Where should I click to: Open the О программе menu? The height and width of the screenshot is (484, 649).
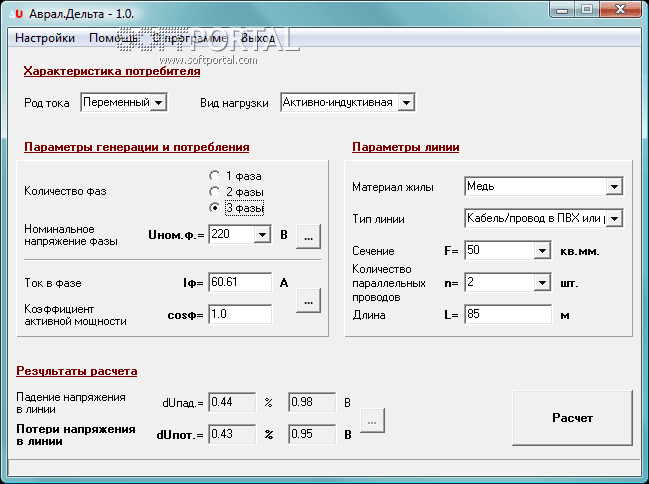190,38
